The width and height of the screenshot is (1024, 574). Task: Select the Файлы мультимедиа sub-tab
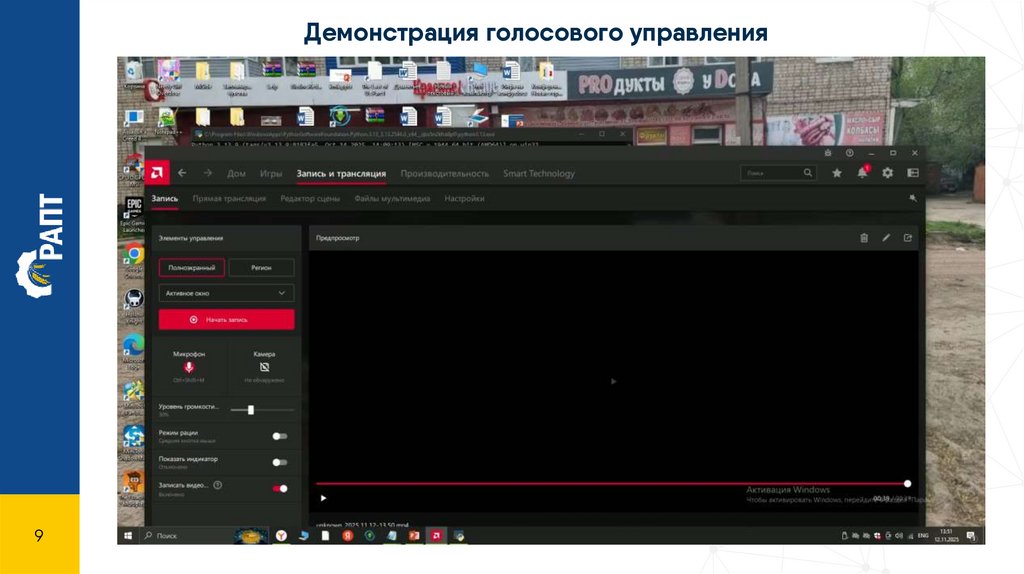[392, 198]
